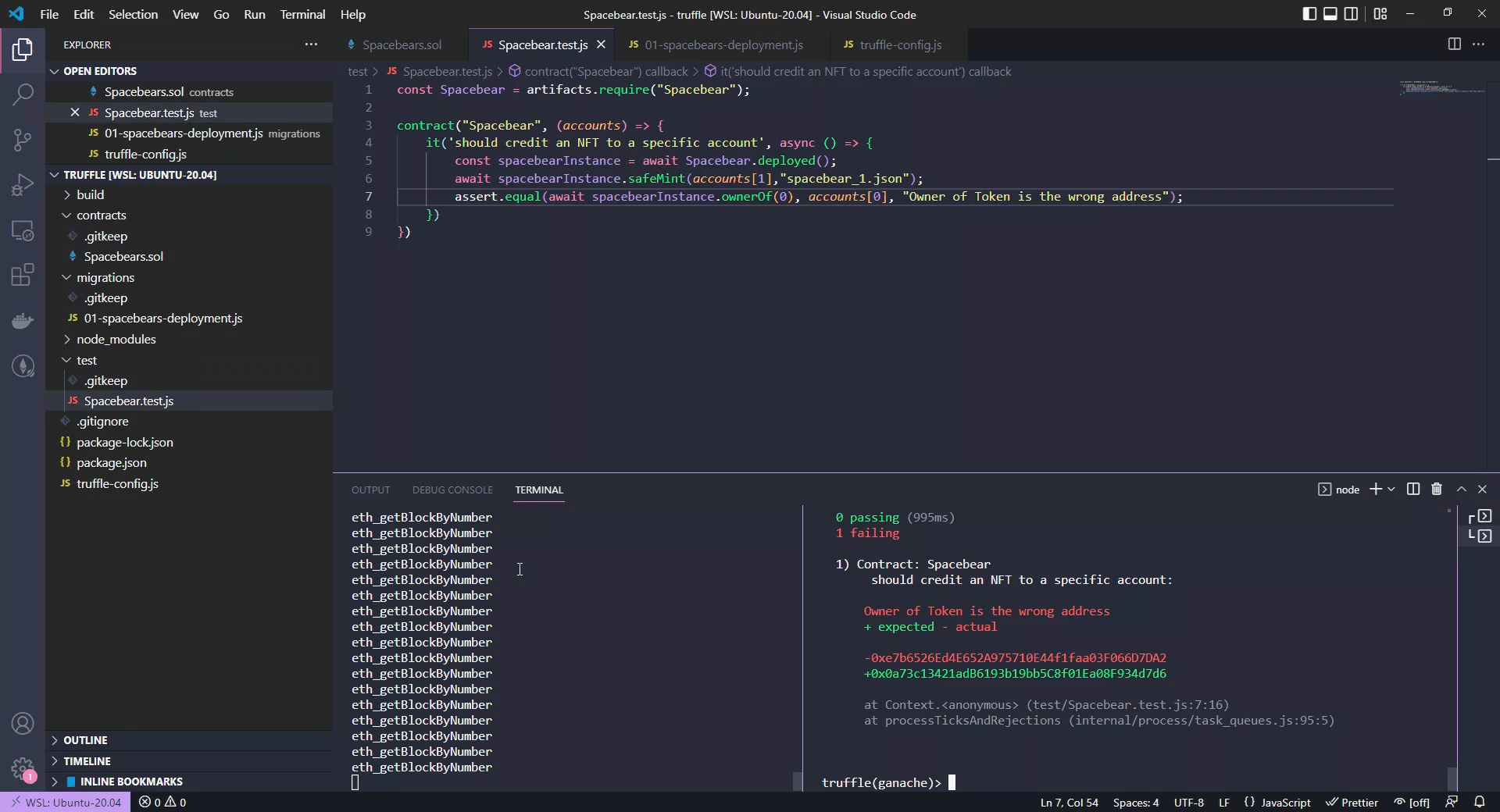Close the terminal panel
The image size is (1500, 812).
pos(1482,489)
